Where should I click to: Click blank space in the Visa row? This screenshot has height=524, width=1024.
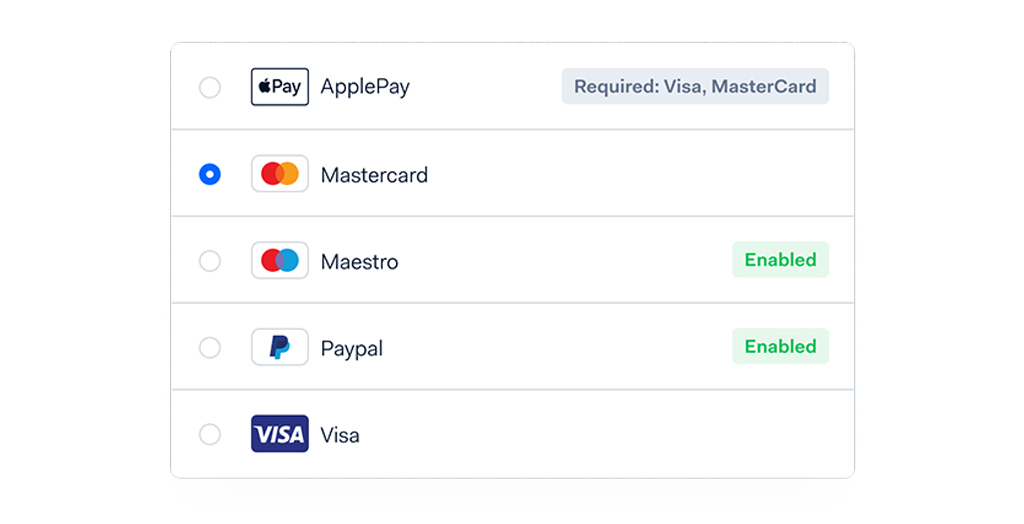point(601,434)
